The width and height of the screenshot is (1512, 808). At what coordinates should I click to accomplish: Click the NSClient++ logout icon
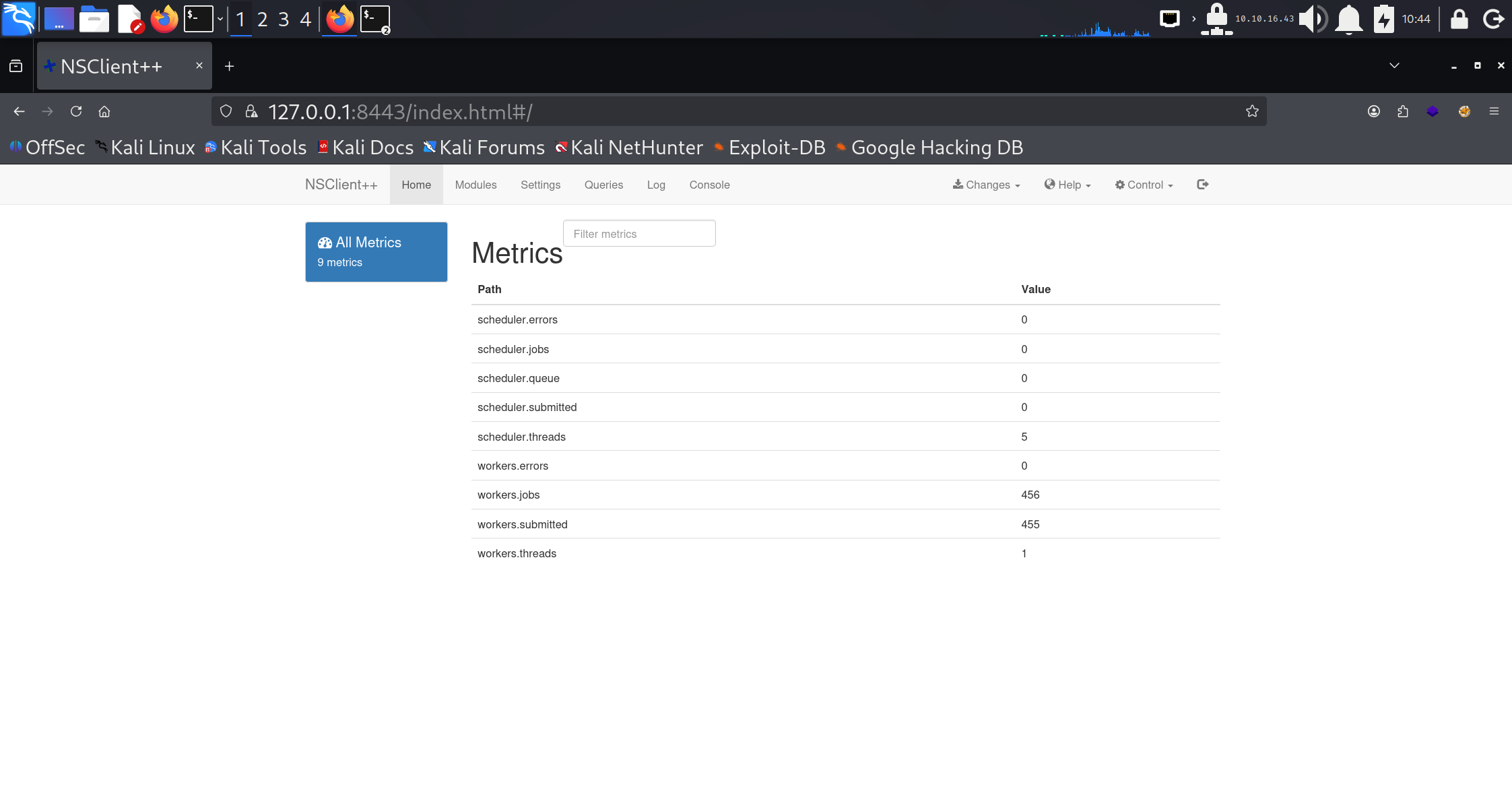coord(1202,185)
